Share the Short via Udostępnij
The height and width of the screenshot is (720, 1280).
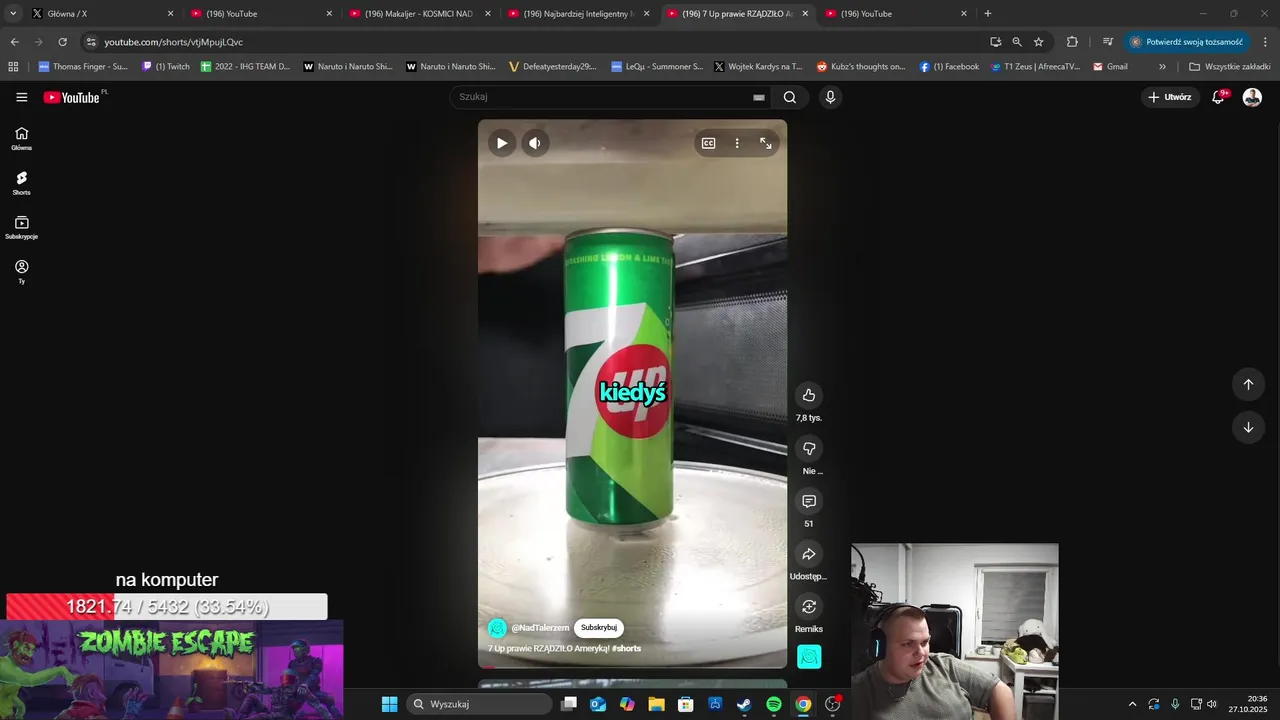pyautogui.click(x=809, y=554)
